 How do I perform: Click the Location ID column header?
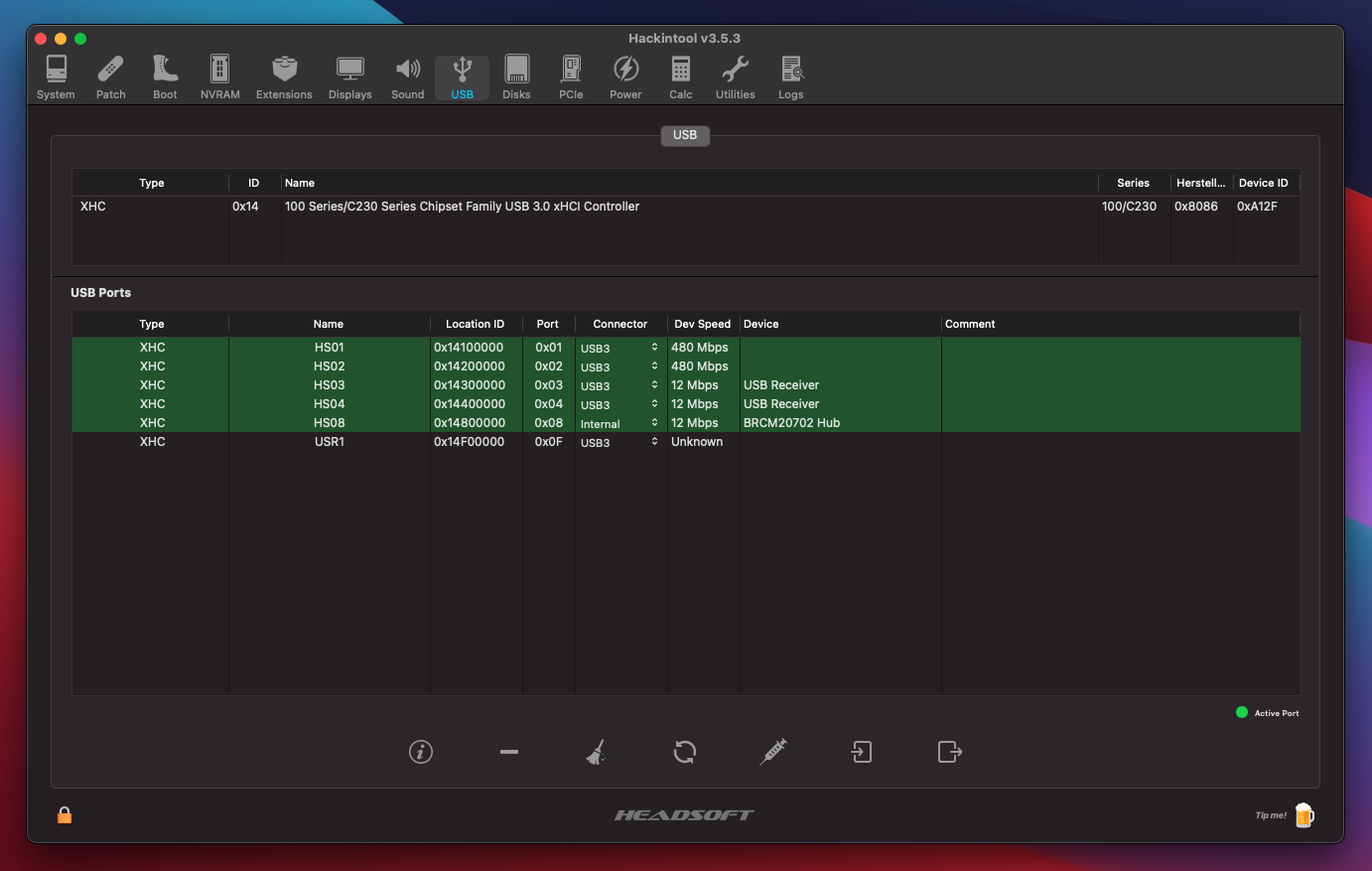click(x=475, y=324)
